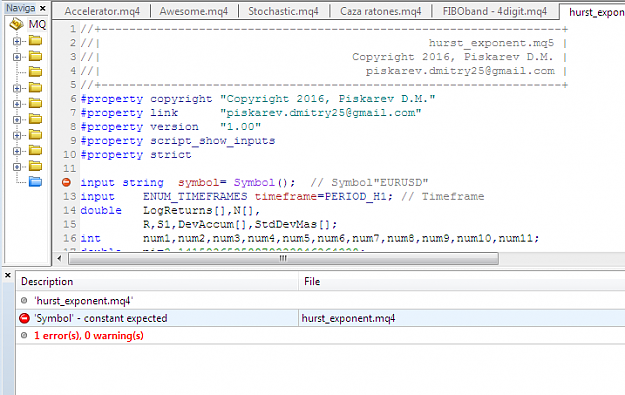Click the gray dot icon beside error summary
This screenshot has width=625, height=395.
tap(24, 336)
